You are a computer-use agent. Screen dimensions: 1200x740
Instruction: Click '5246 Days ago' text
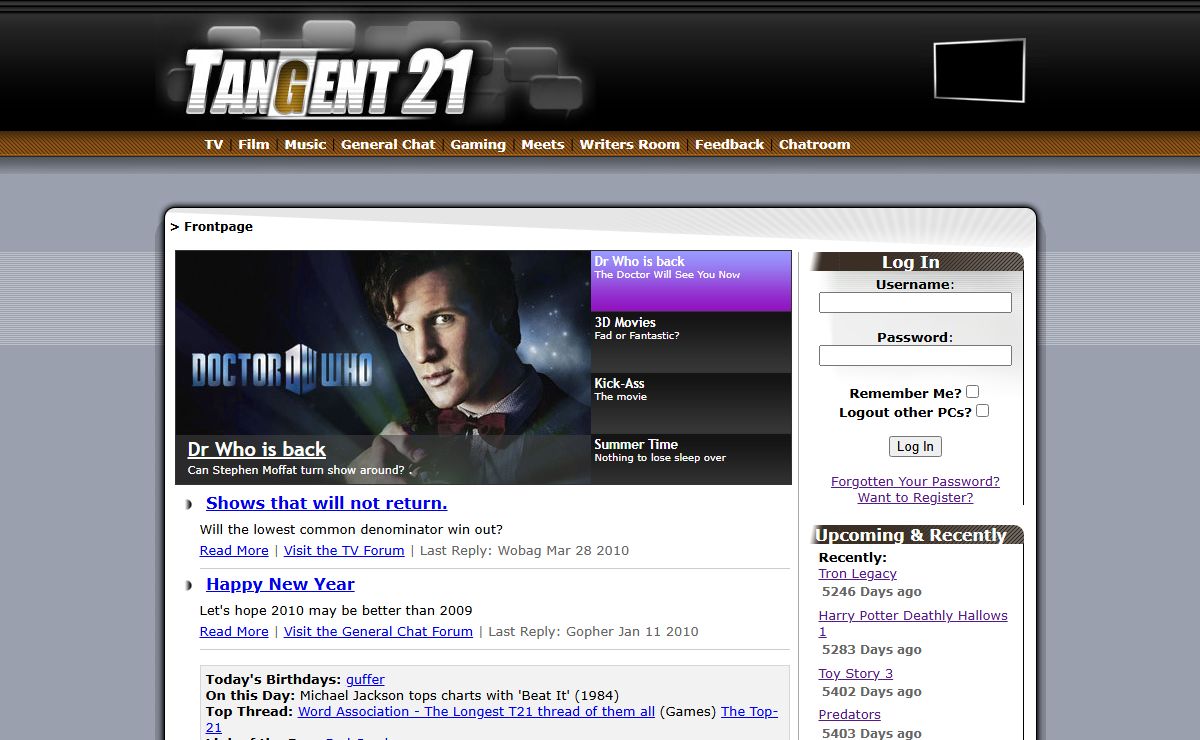coord(872,591)
